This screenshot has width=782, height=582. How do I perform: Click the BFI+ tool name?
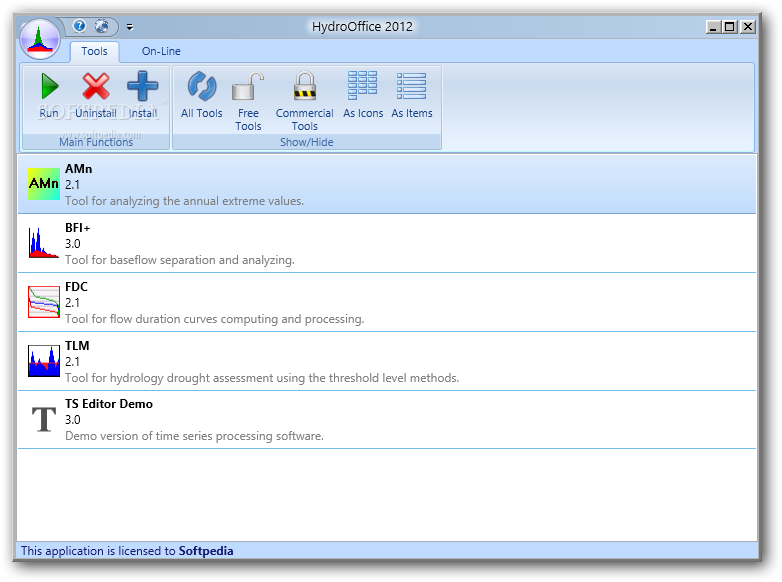[x=78, y=228]
